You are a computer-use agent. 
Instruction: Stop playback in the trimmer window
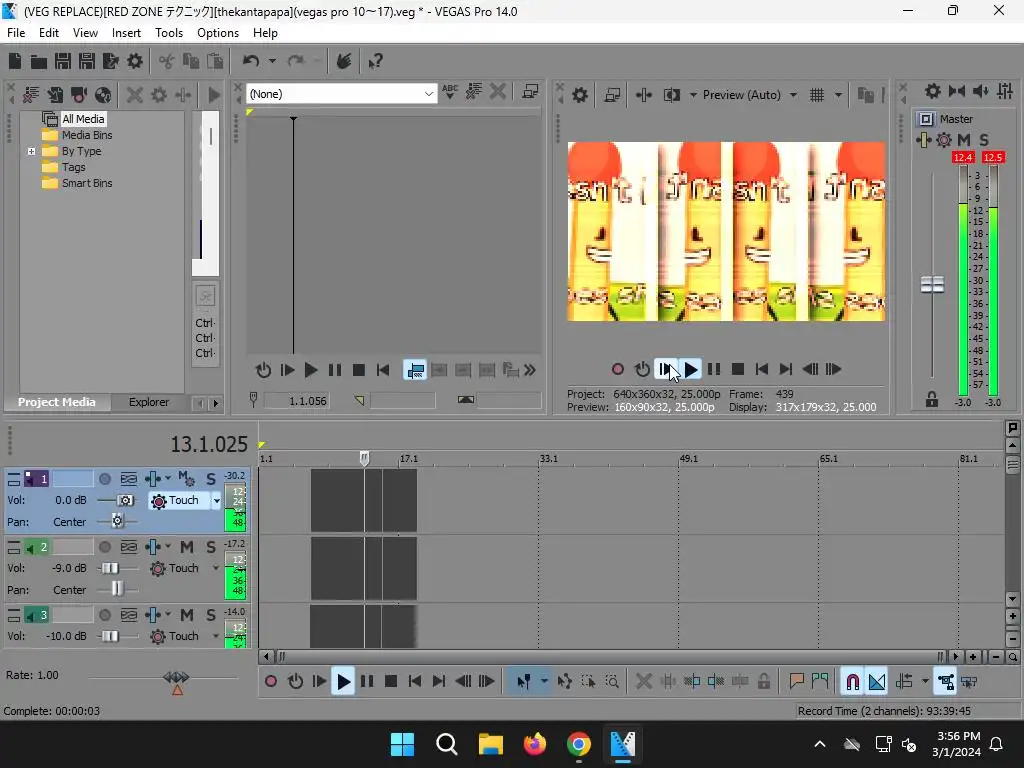pyautogui.click(x=359, y=370)
